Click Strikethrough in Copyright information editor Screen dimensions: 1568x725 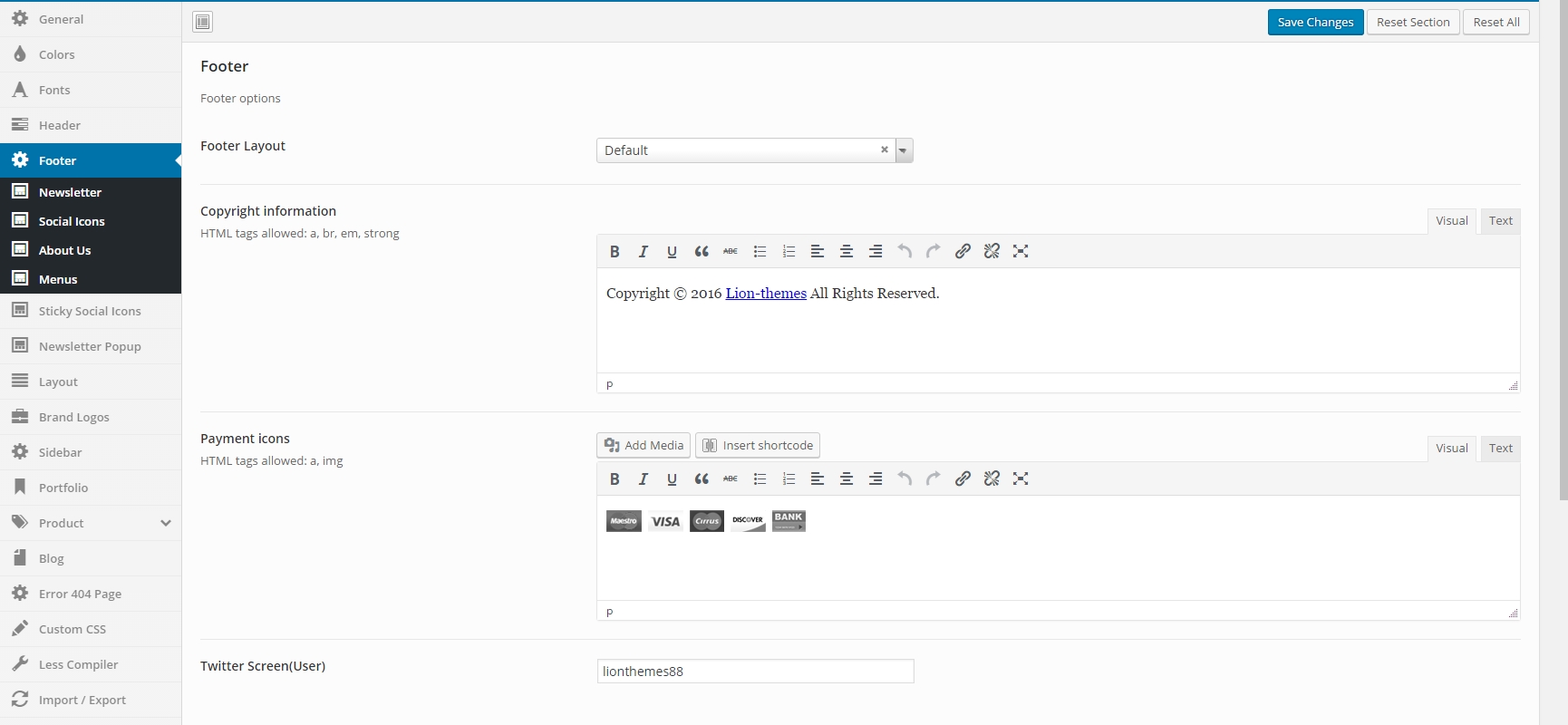coord(731,251)
